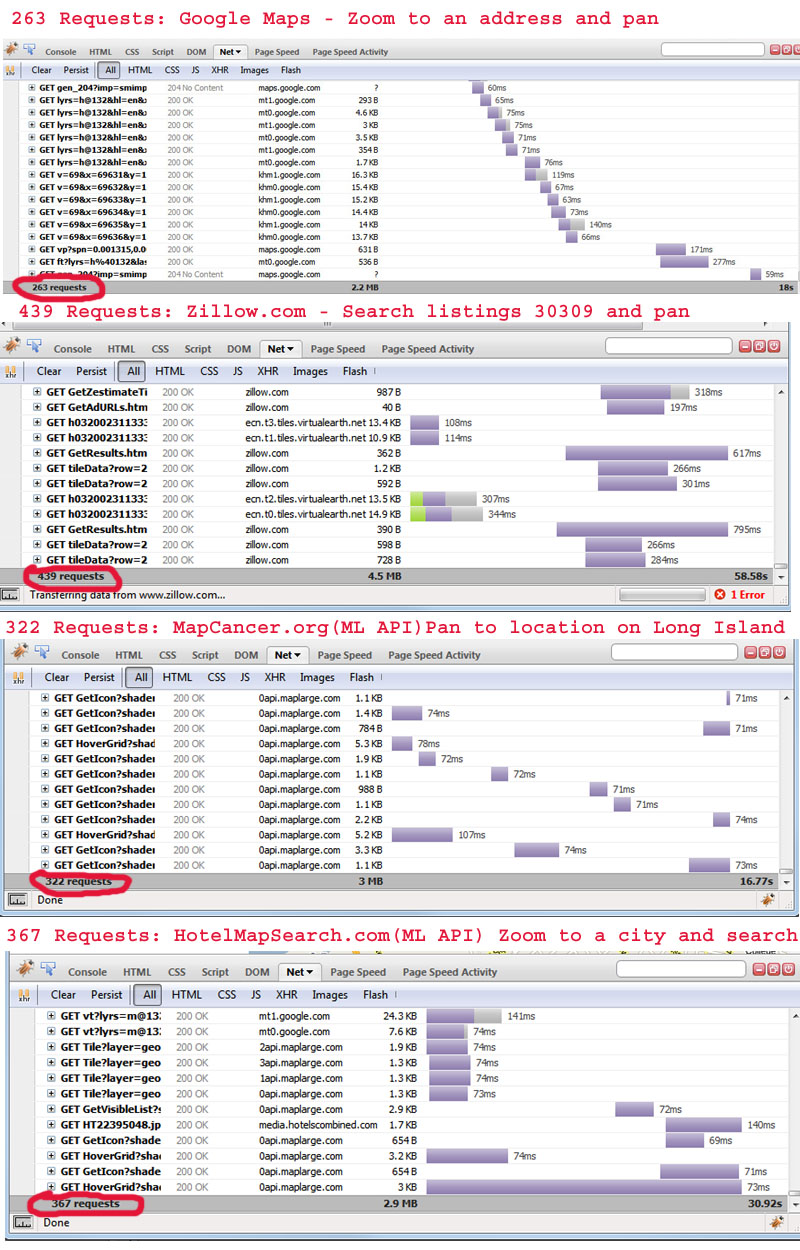The image size is (800, 1250).
Task: Clear the request list in the Zillow panel
Action: pos(49,371)
